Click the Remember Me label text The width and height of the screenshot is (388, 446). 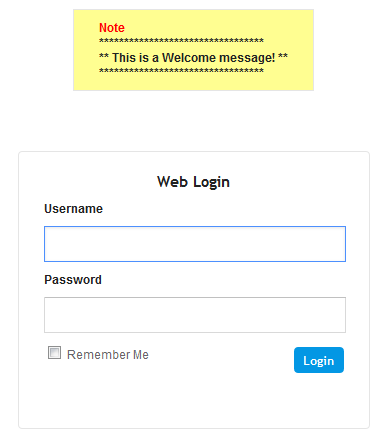[108, 355]
